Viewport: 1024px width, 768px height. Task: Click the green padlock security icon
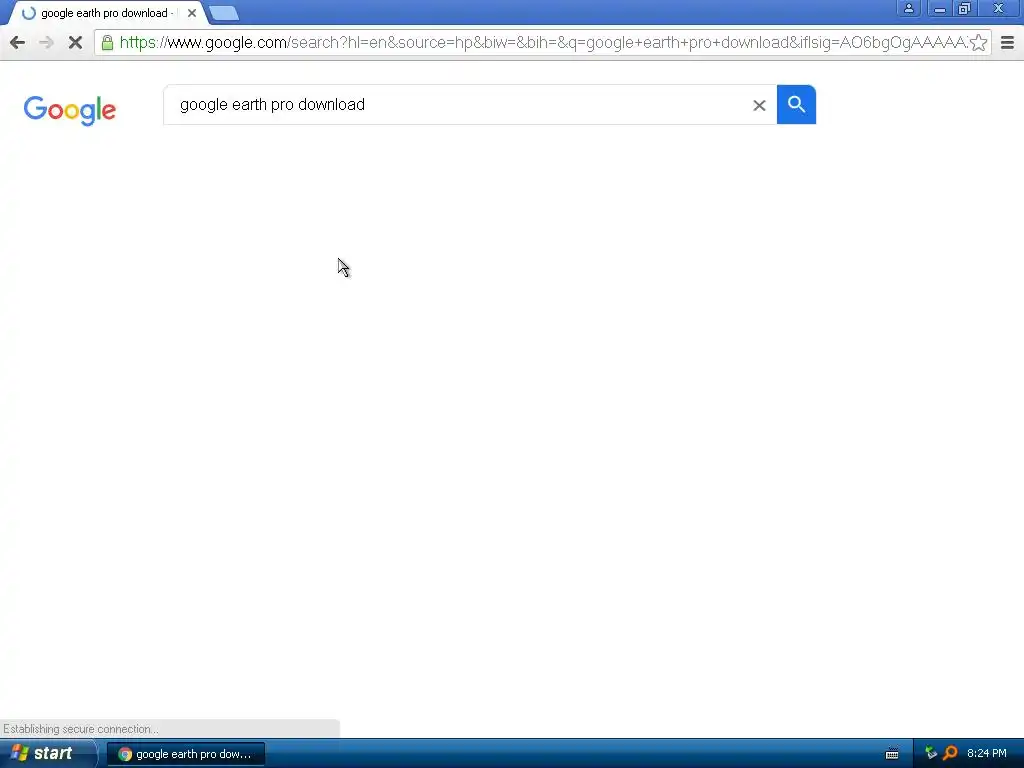point(107,43)
